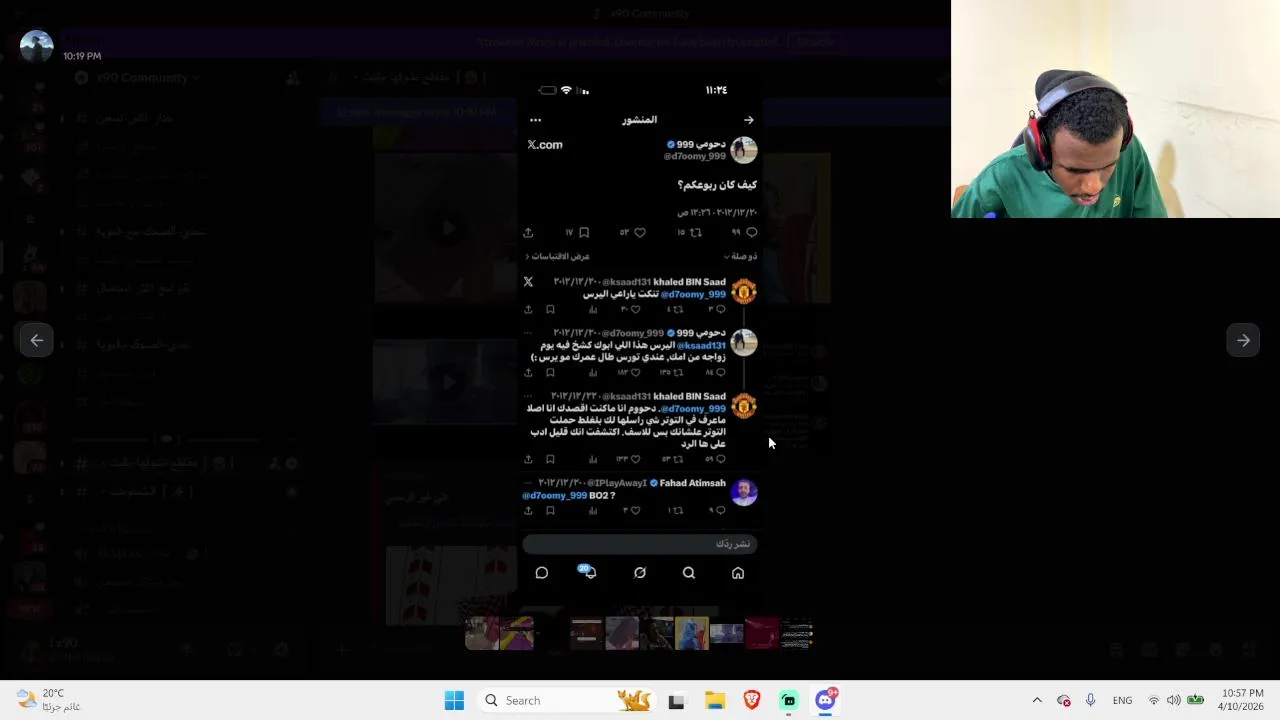
Task: Bookmark the تنكت ياراعي البرس reply
Action: point(550,310)
